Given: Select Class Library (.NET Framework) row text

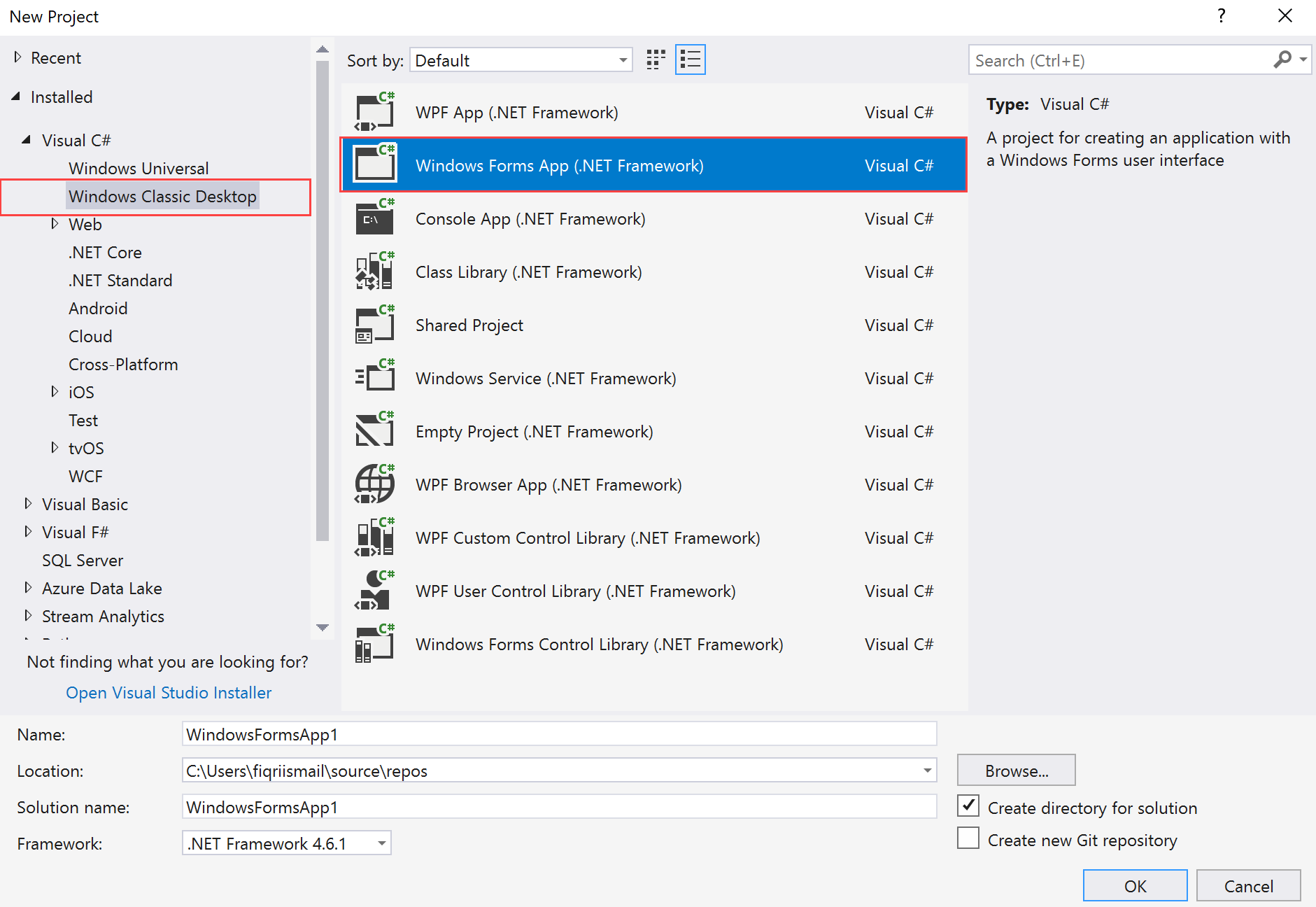Looking at the screenshot, I should [x=529, y=272].
